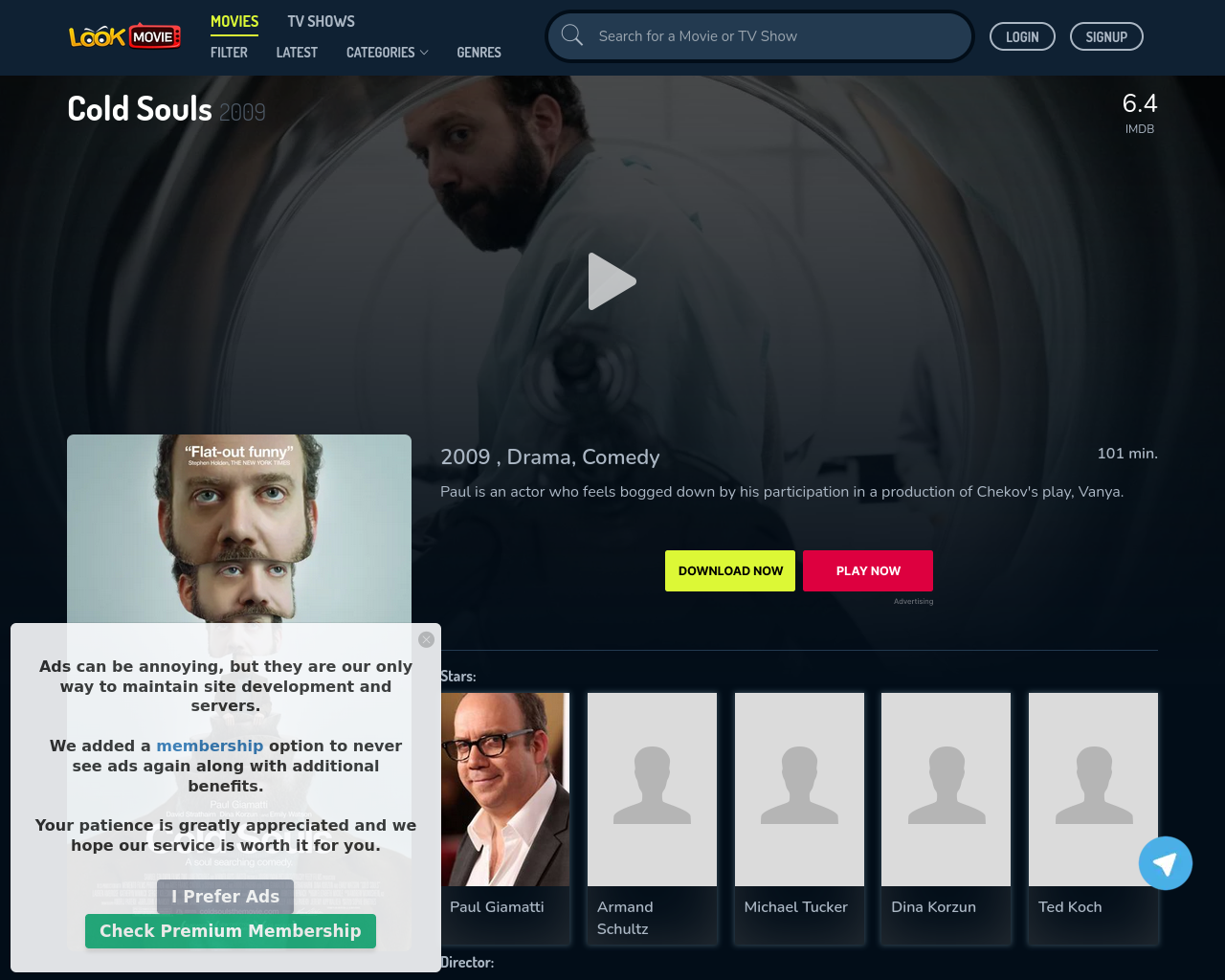The height and width of the screenshot is (980, 1225).
Task: Focus the movie search field
Action: point(760,36)
